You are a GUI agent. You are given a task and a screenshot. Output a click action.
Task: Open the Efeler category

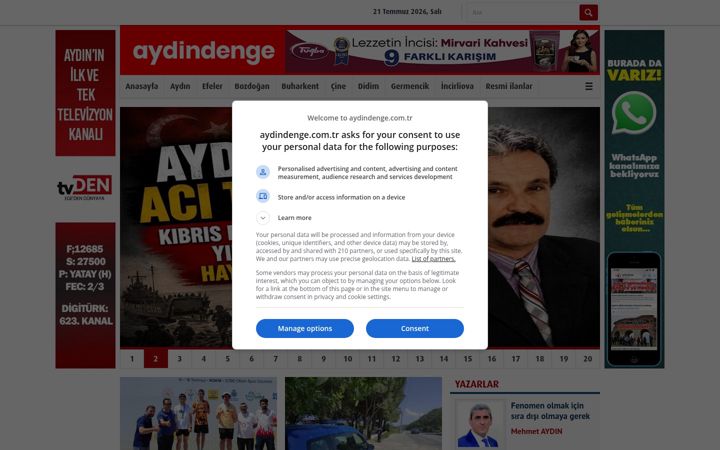[212, 86]
